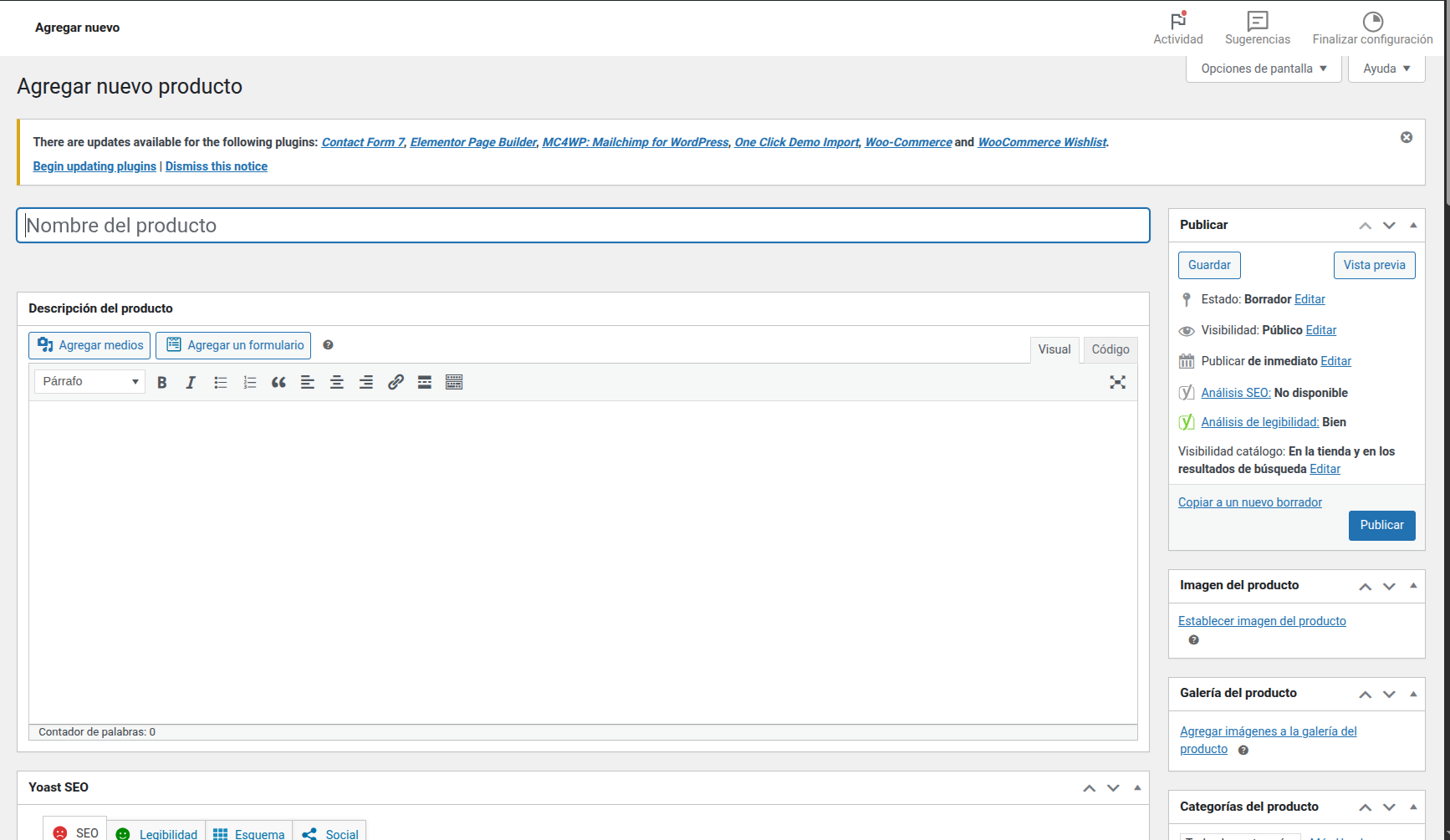Switch to the Código editor tab
Image resolution: width=1450 pixels, height=840 pixels.
1110,349
